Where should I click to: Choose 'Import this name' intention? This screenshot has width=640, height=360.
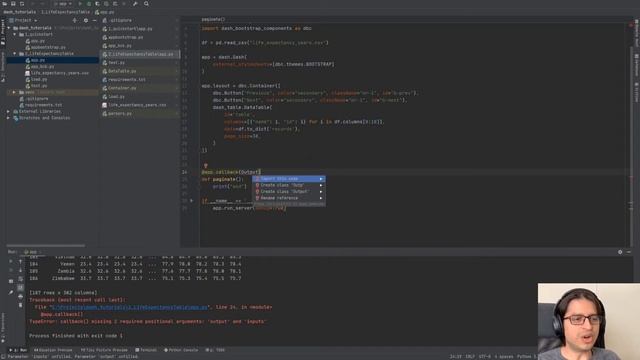(x=289, y=179)
